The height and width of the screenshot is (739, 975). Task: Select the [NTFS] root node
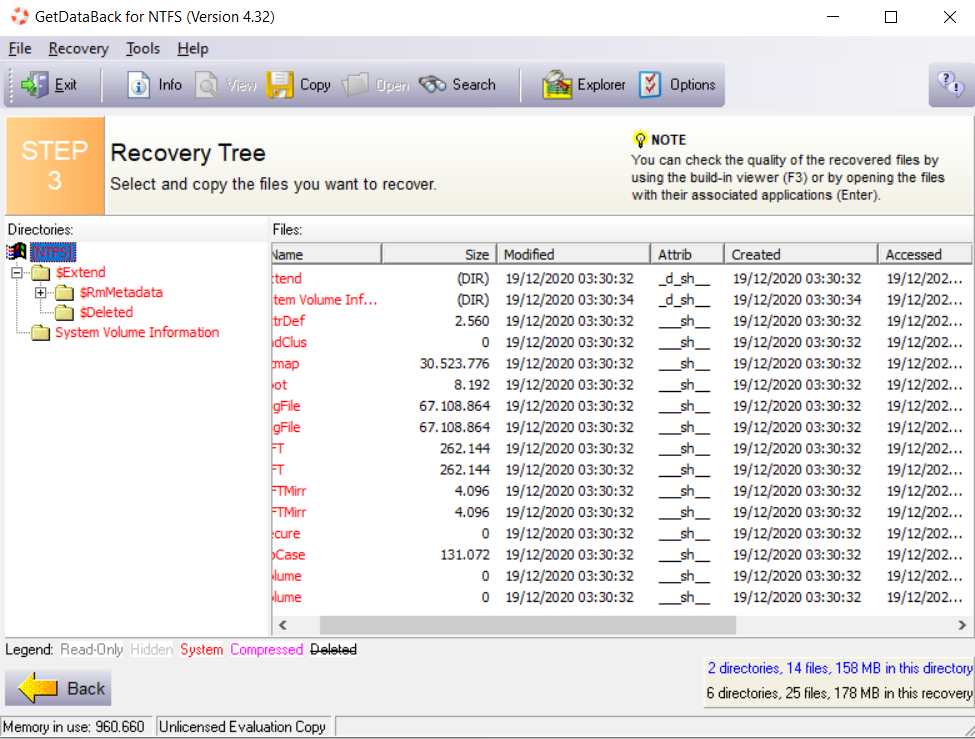pyautogui.click(x=53, y=252)
